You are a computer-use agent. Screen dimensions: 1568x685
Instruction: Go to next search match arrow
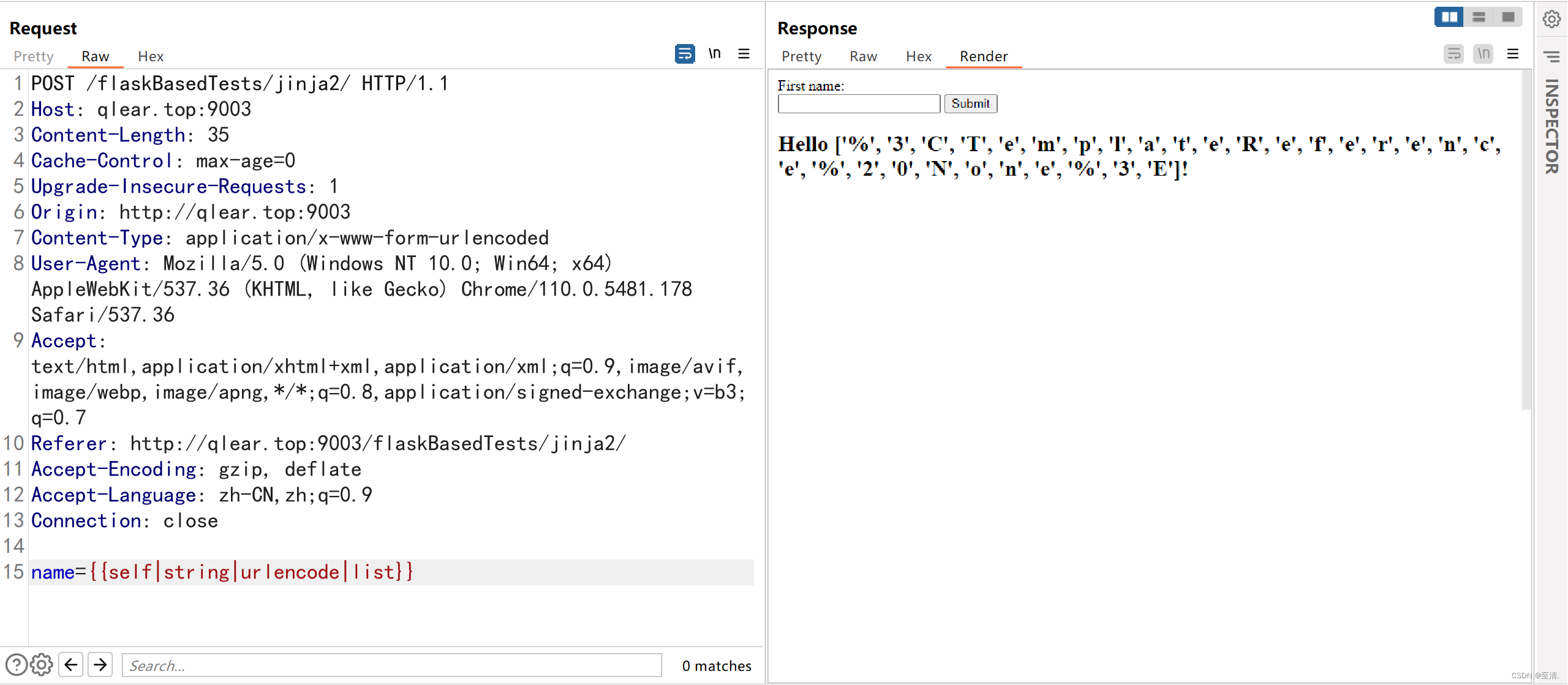tap(100, 665)
